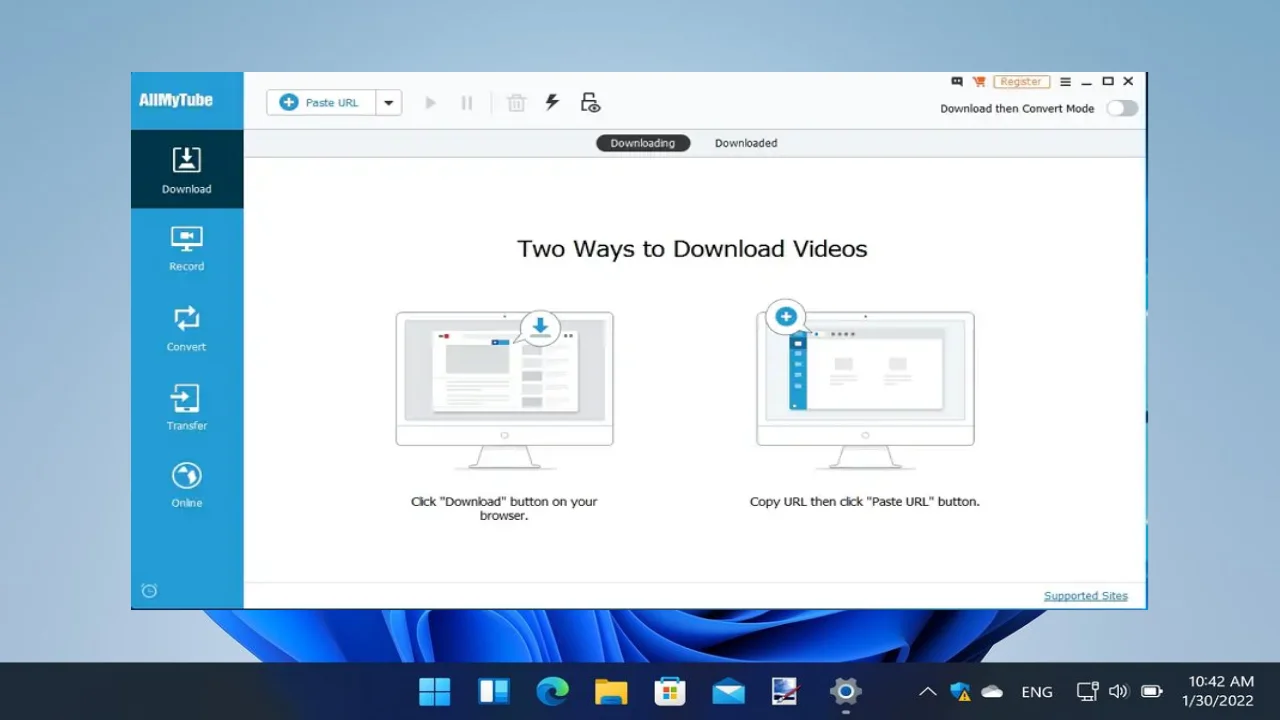The height and width of the screenshot is (720, 1280).
Task: Toggle Download then Convert Mode switch
Action: [x=1122, y=108]
